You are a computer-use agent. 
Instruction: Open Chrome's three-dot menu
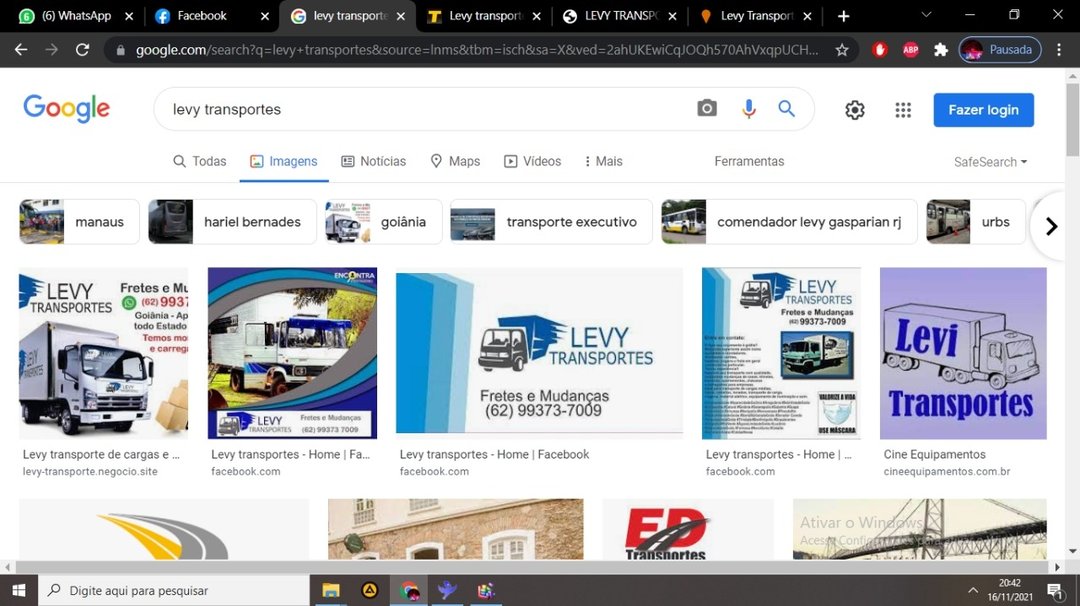pyautogui.click(x=1059, y=50)
